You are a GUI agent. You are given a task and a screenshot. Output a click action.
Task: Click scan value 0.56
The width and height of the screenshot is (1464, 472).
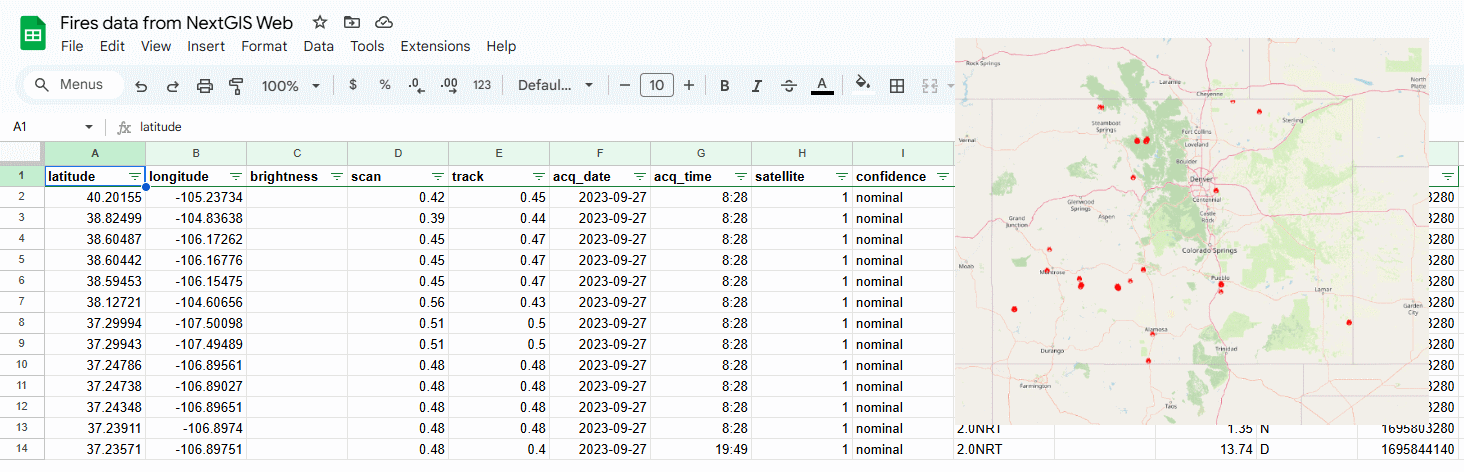click(x=398, y=302)
